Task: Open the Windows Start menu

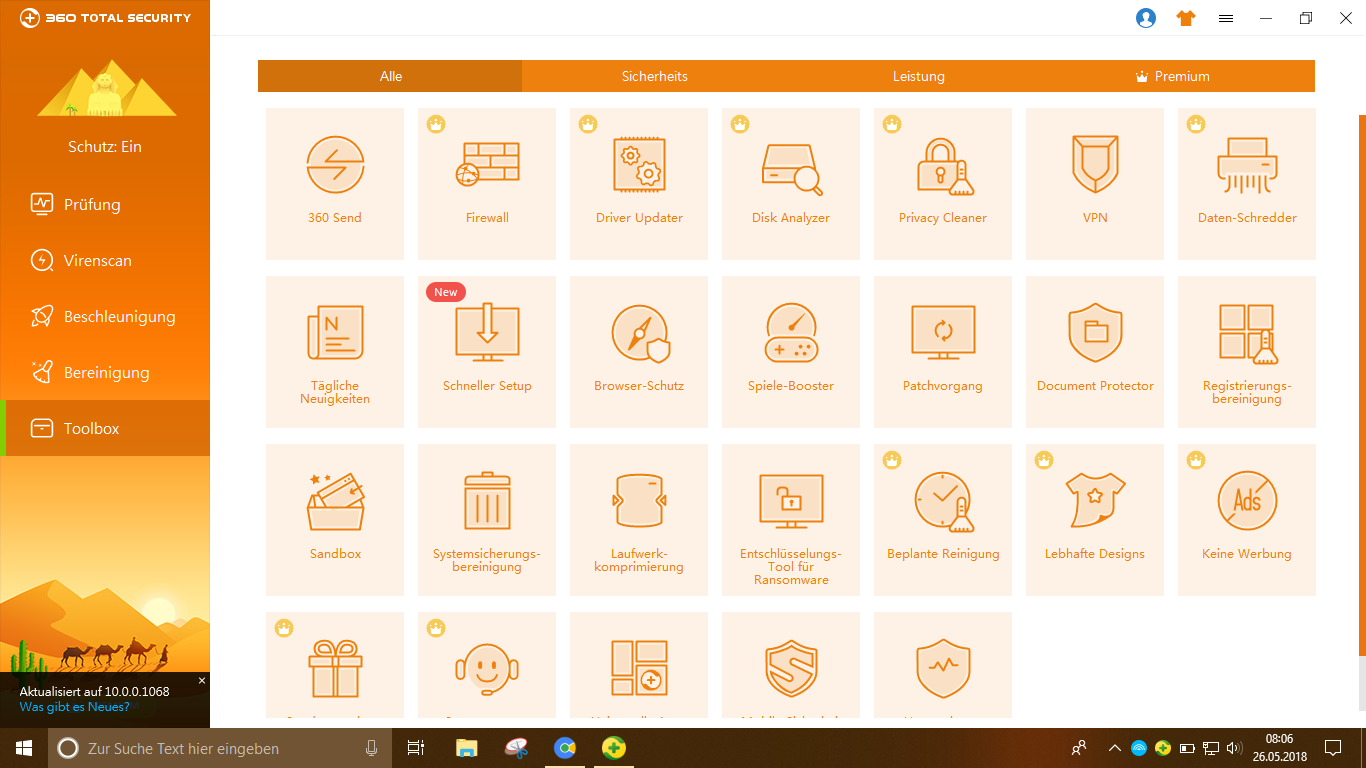Action: tap(24, 748)
